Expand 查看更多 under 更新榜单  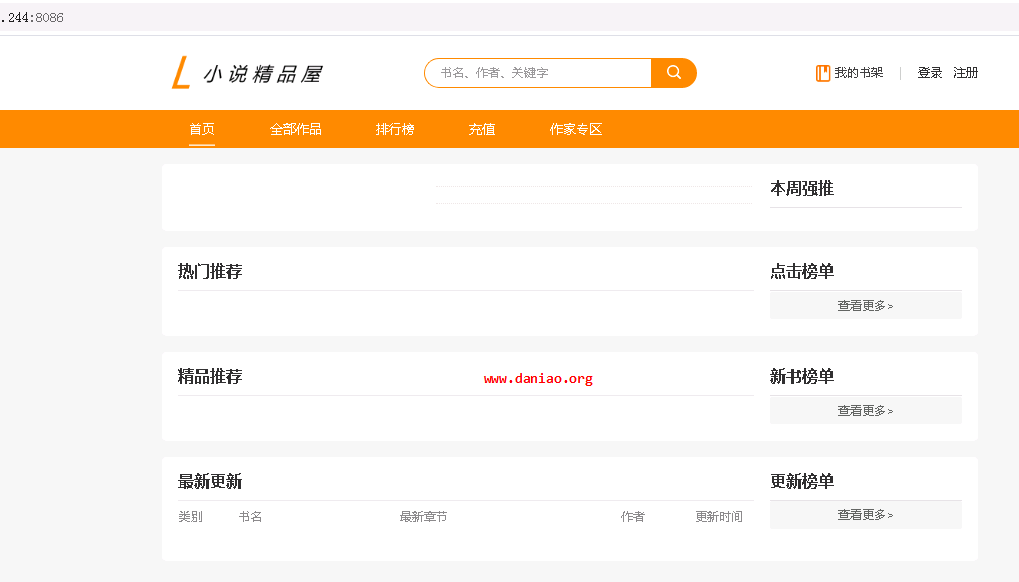(865, 515)
